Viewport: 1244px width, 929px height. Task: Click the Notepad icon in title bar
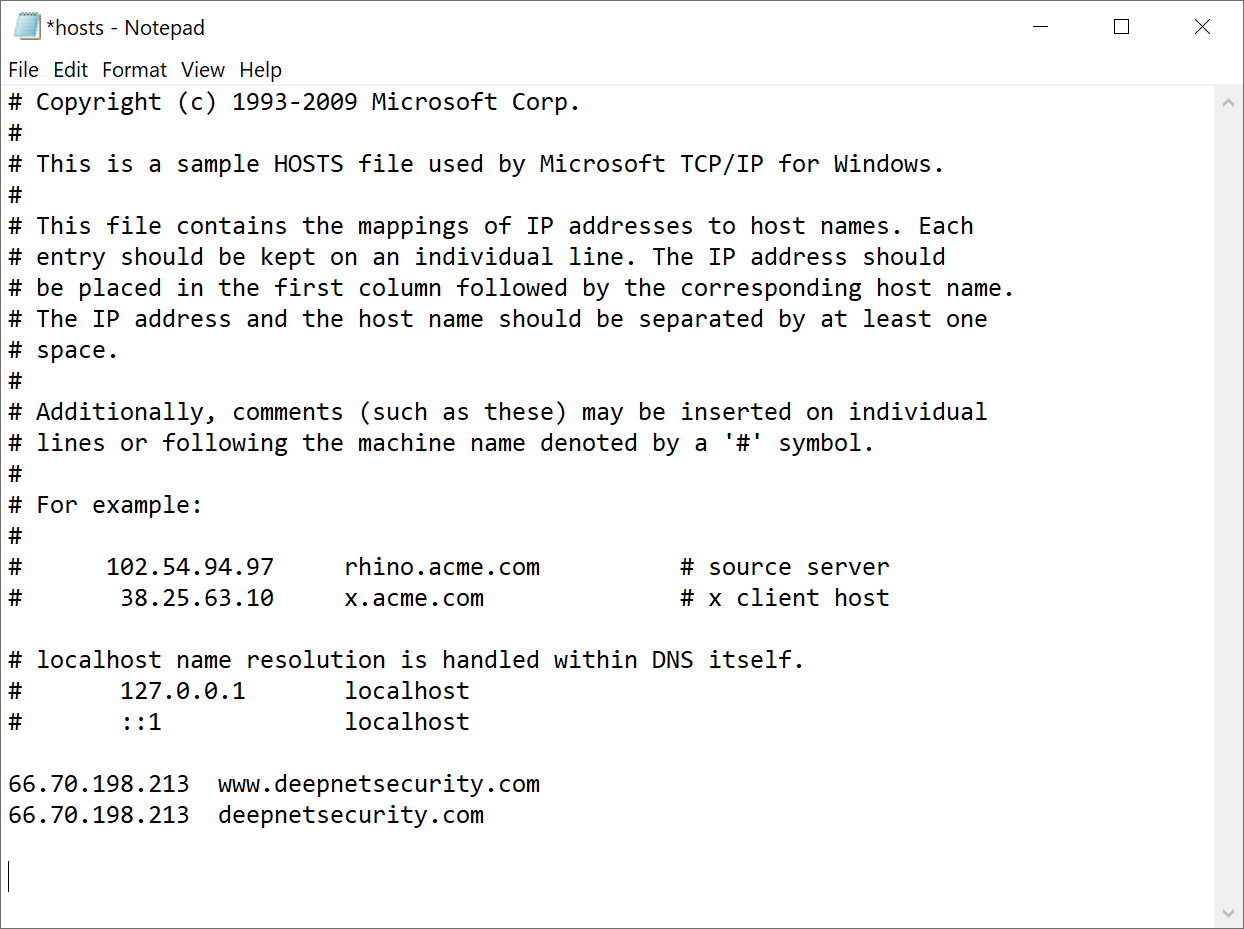[x=26, y=27]
